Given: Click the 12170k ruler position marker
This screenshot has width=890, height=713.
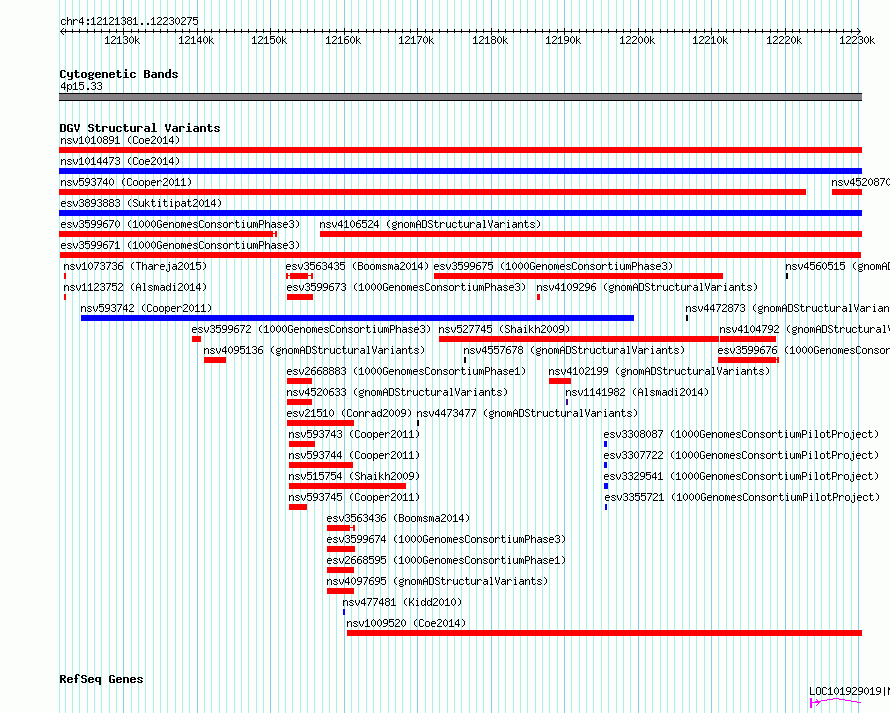Looking at the screenshot, I should click(x=416, y=40).
